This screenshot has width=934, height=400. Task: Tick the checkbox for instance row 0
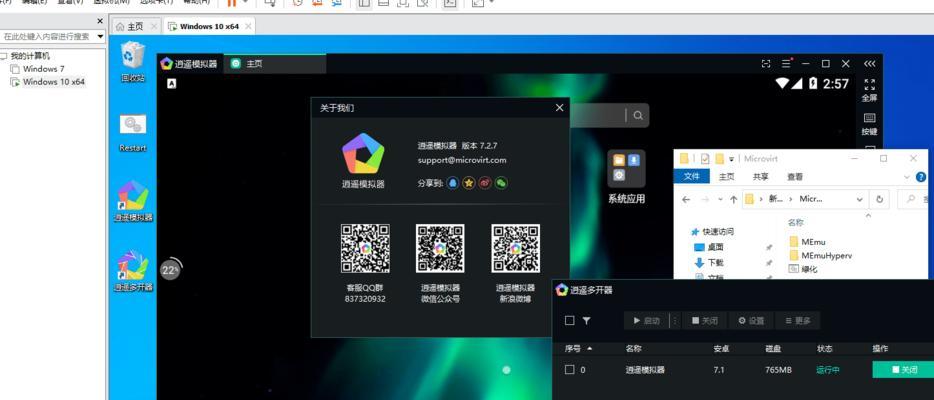point(569,370)
